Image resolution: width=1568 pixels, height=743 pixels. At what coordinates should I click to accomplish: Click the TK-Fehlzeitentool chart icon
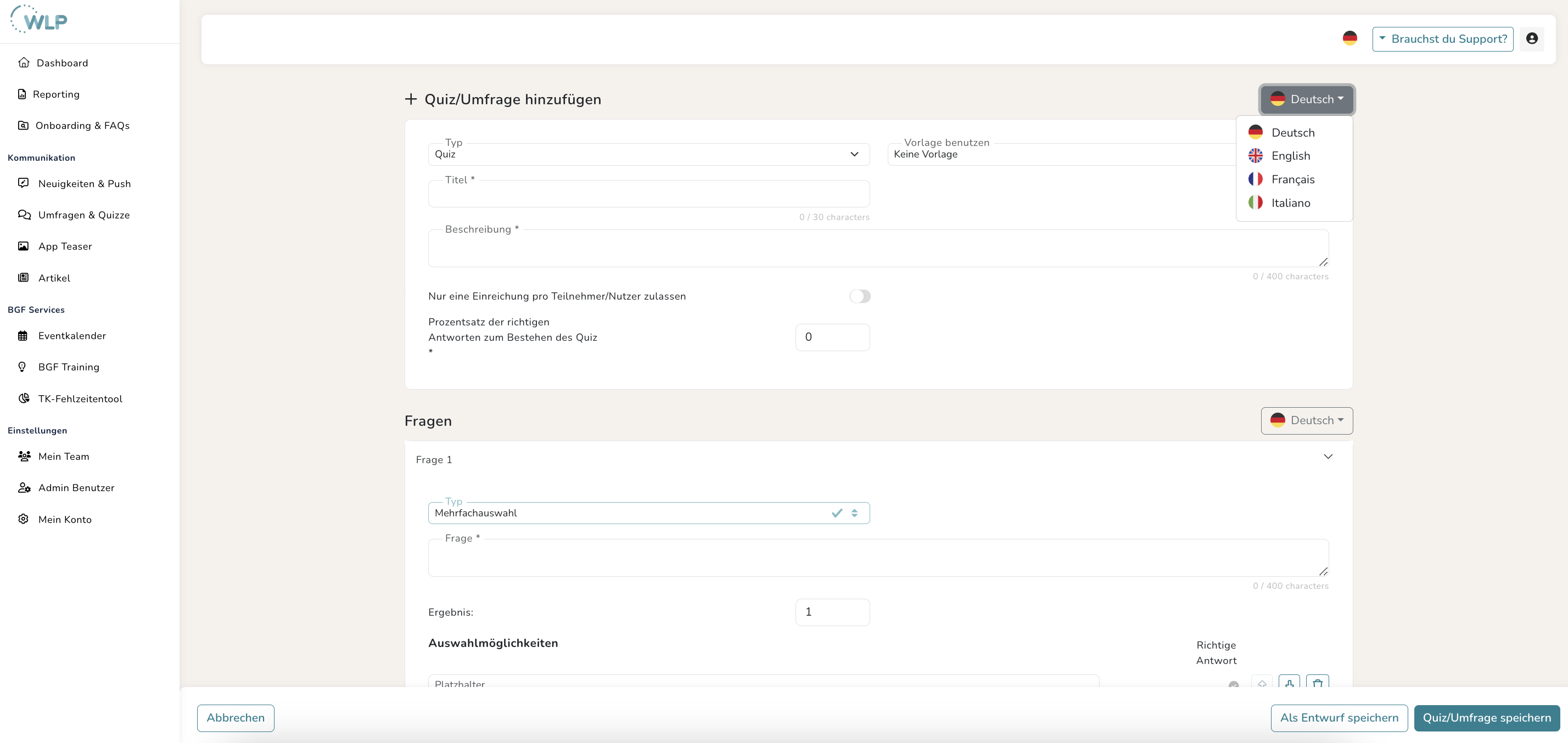pos(24,398)
